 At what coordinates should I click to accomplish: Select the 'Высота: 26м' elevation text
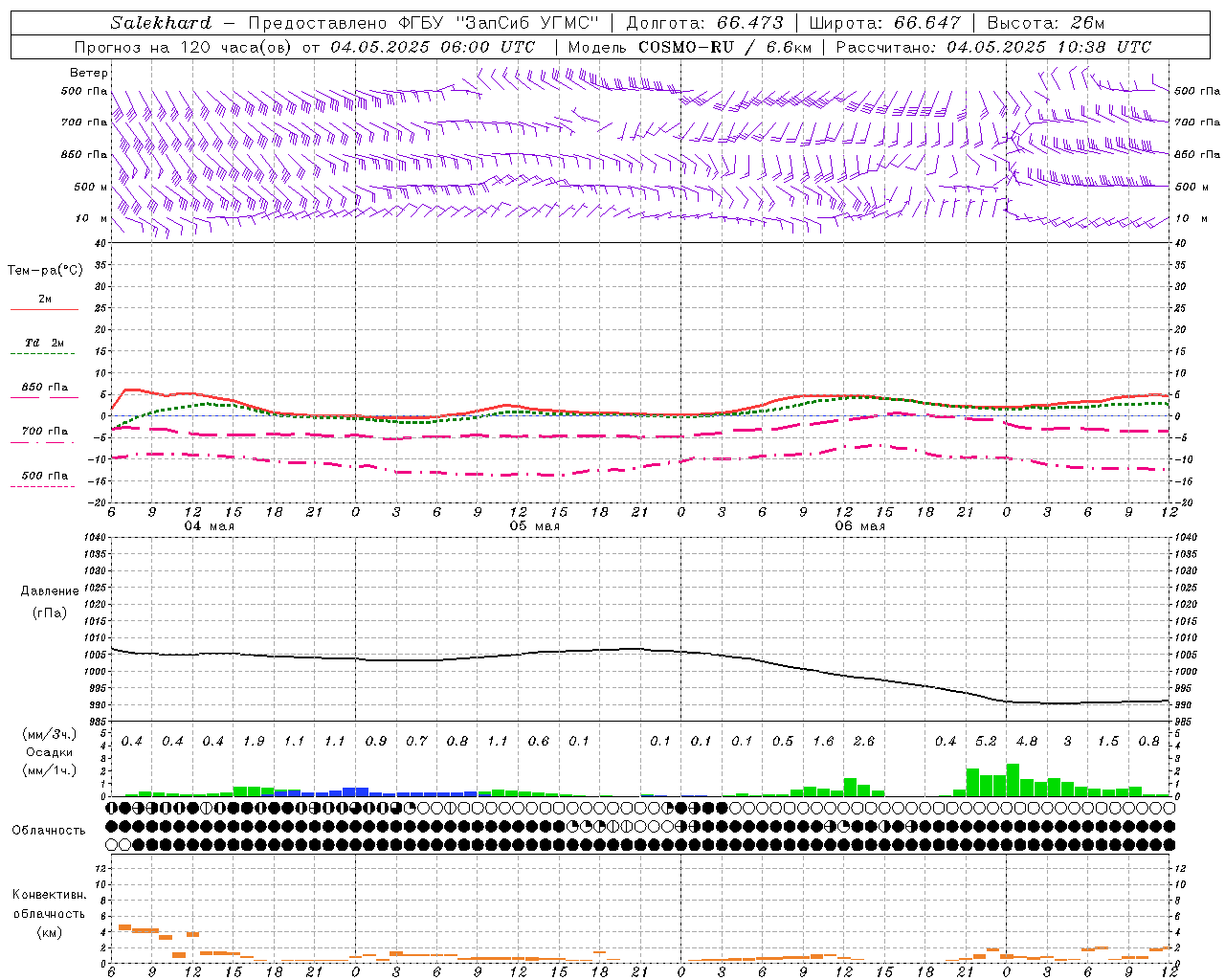coord(1045,23)
